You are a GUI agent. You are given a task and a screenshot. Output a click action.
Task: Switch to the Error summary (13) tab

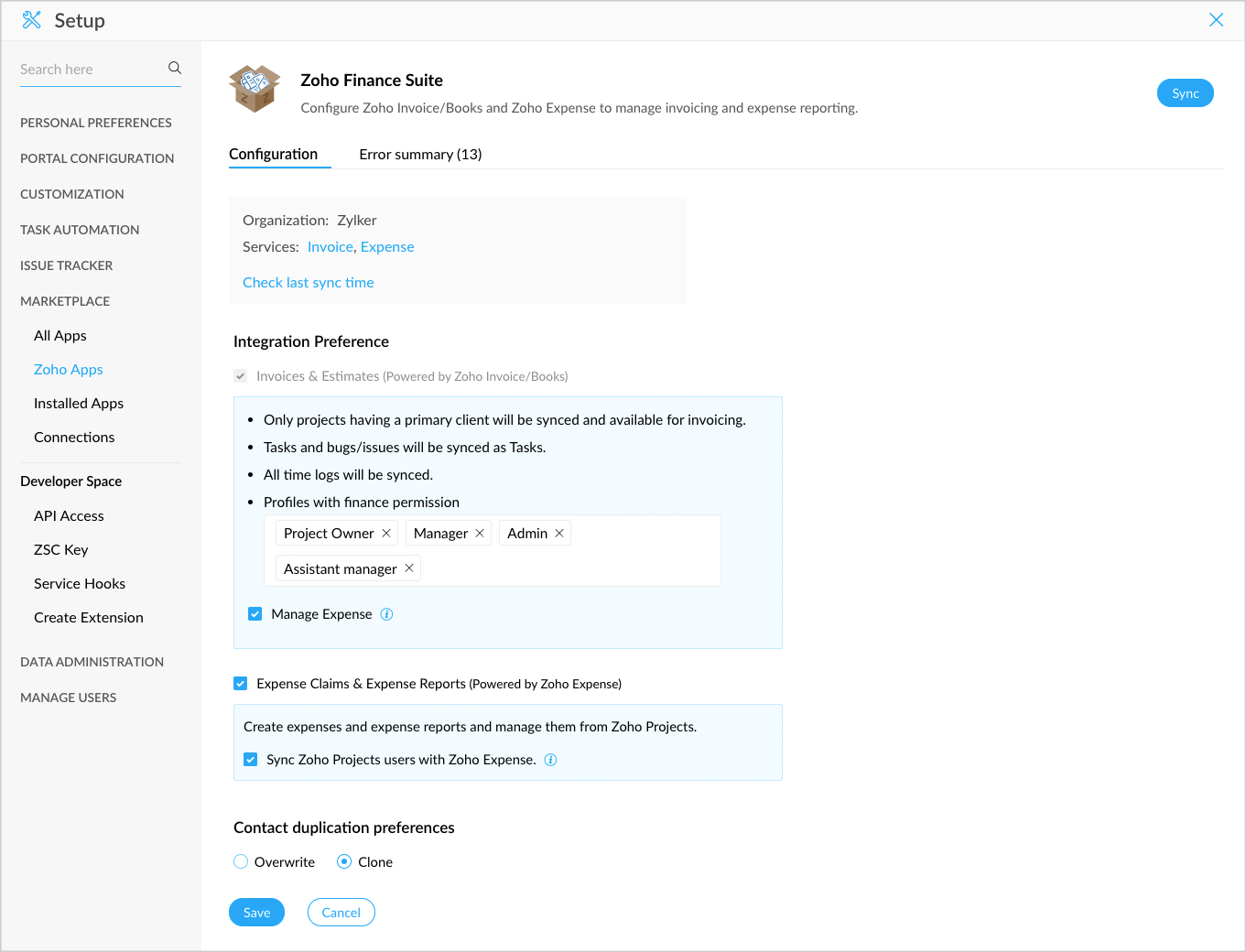click(420, 155)
